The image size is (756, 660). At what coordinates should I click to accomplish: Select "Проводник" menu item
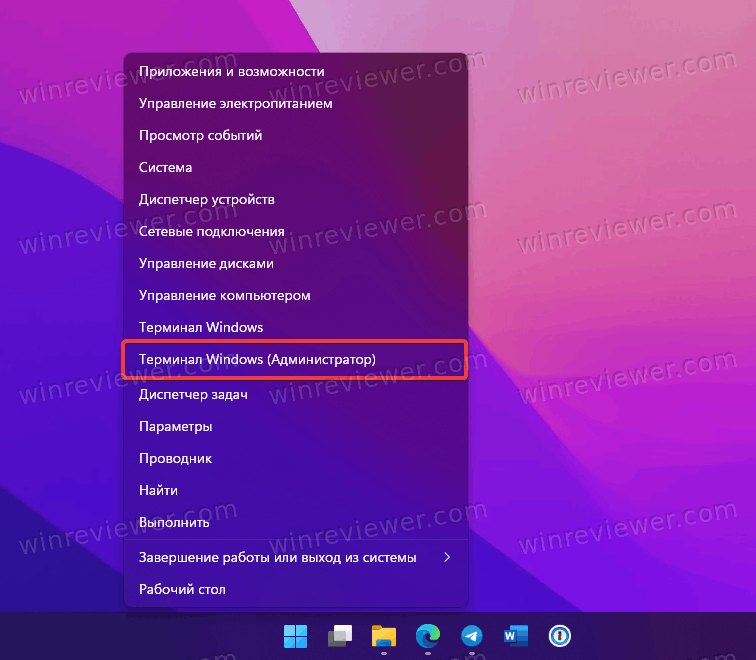pyautogui.click(x=296, y=458)
